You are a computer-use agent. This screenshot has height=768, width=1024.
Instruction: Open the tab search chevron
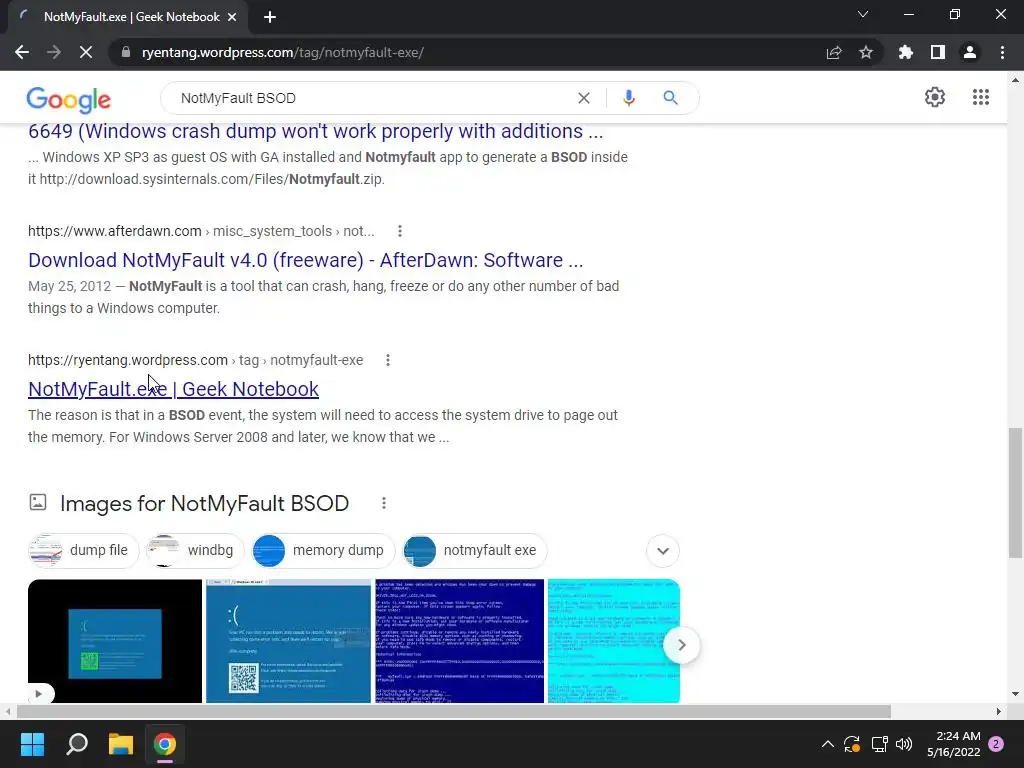point(863,14)
